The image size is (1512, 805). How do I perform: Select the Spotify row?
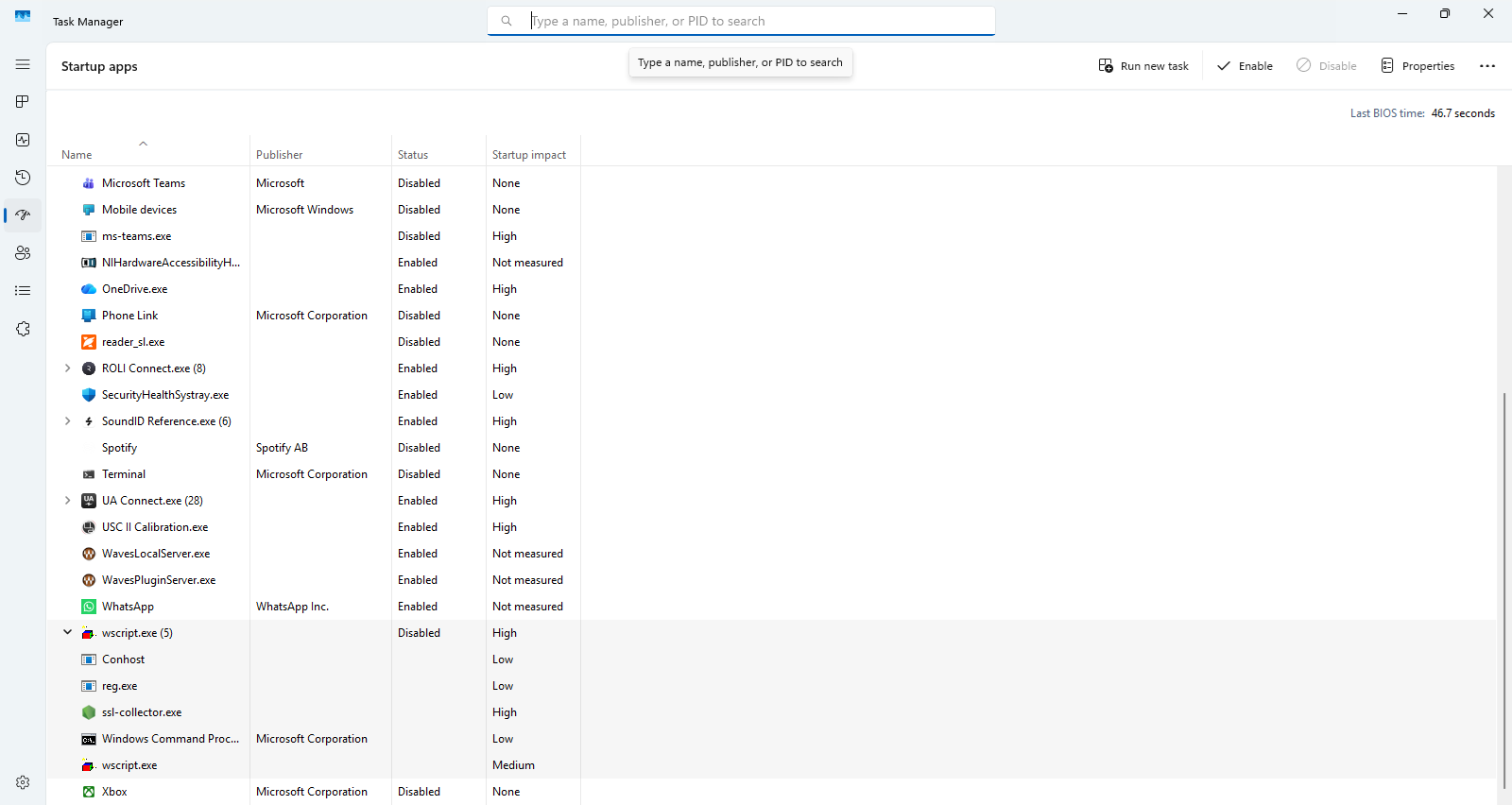(772, 448)
